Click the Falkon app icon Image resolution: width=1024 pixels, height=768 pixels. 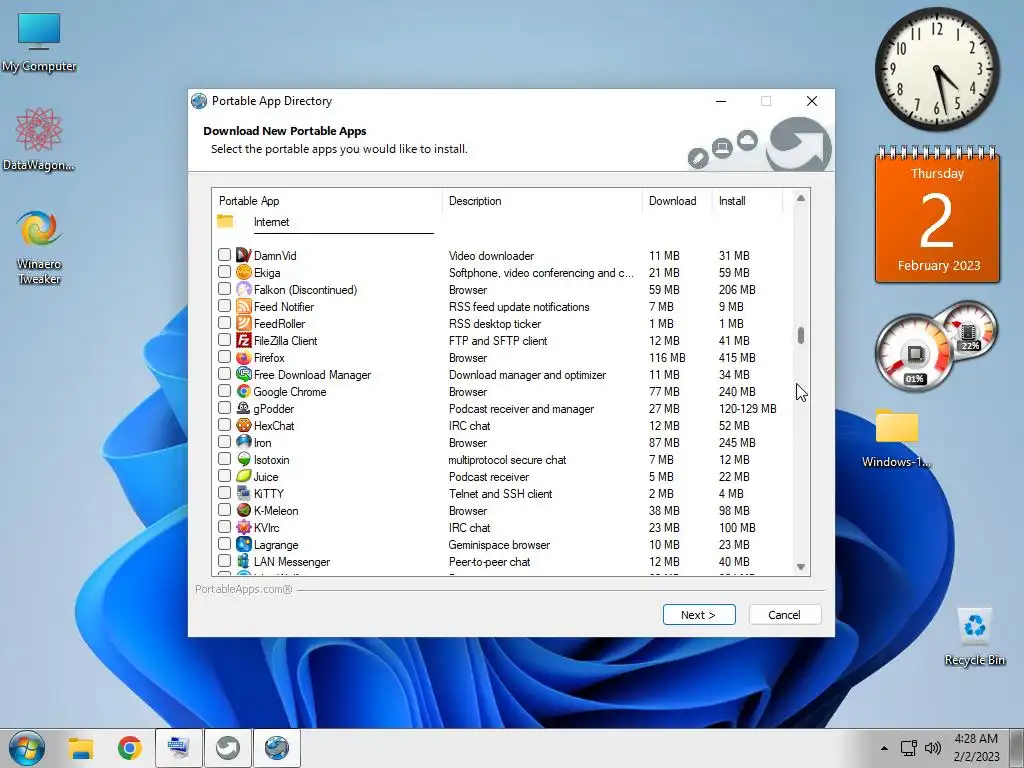(x=244, y=289)
